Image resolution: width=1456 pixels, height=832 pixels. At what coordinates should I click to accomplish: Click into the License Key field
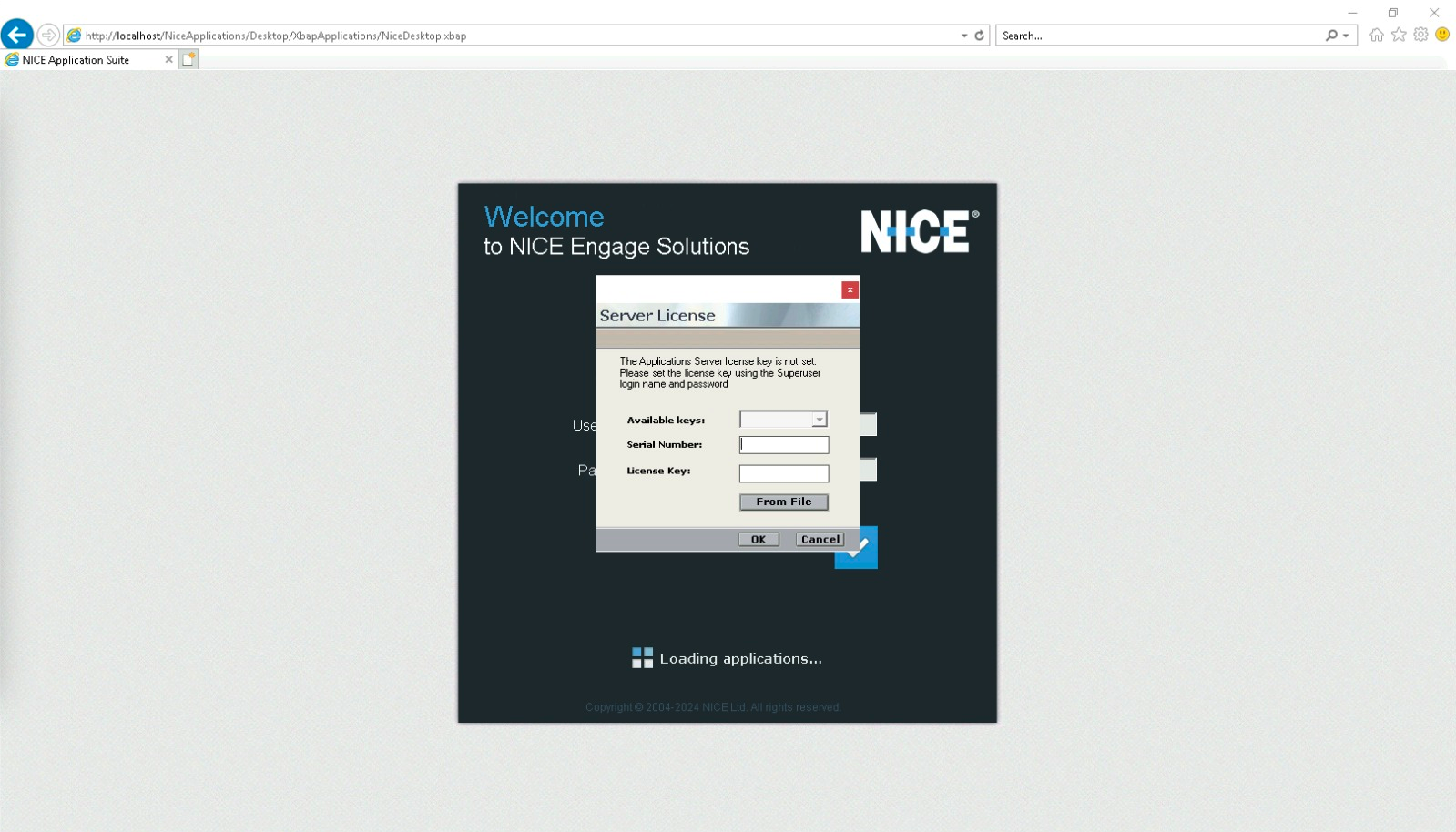784,473
